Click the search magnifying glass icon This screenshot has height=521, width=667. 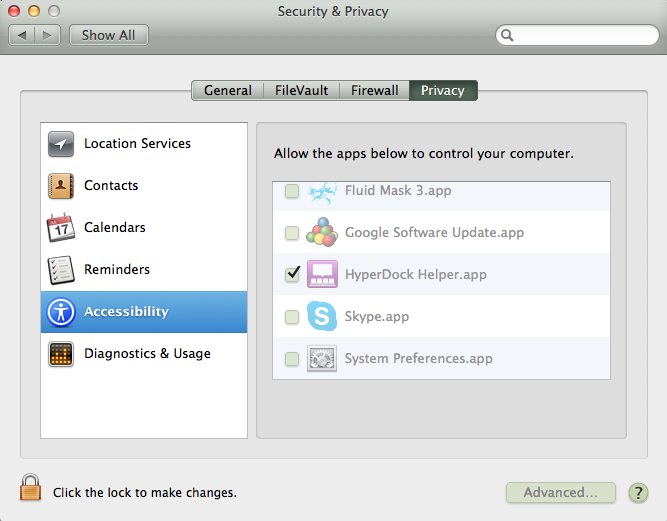(x=507, y=35)
